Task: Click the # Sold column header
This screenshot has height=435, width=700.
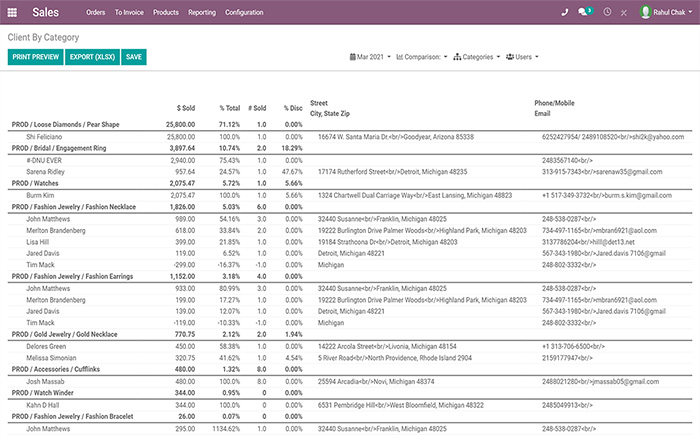Action: [x=257, y=108]
